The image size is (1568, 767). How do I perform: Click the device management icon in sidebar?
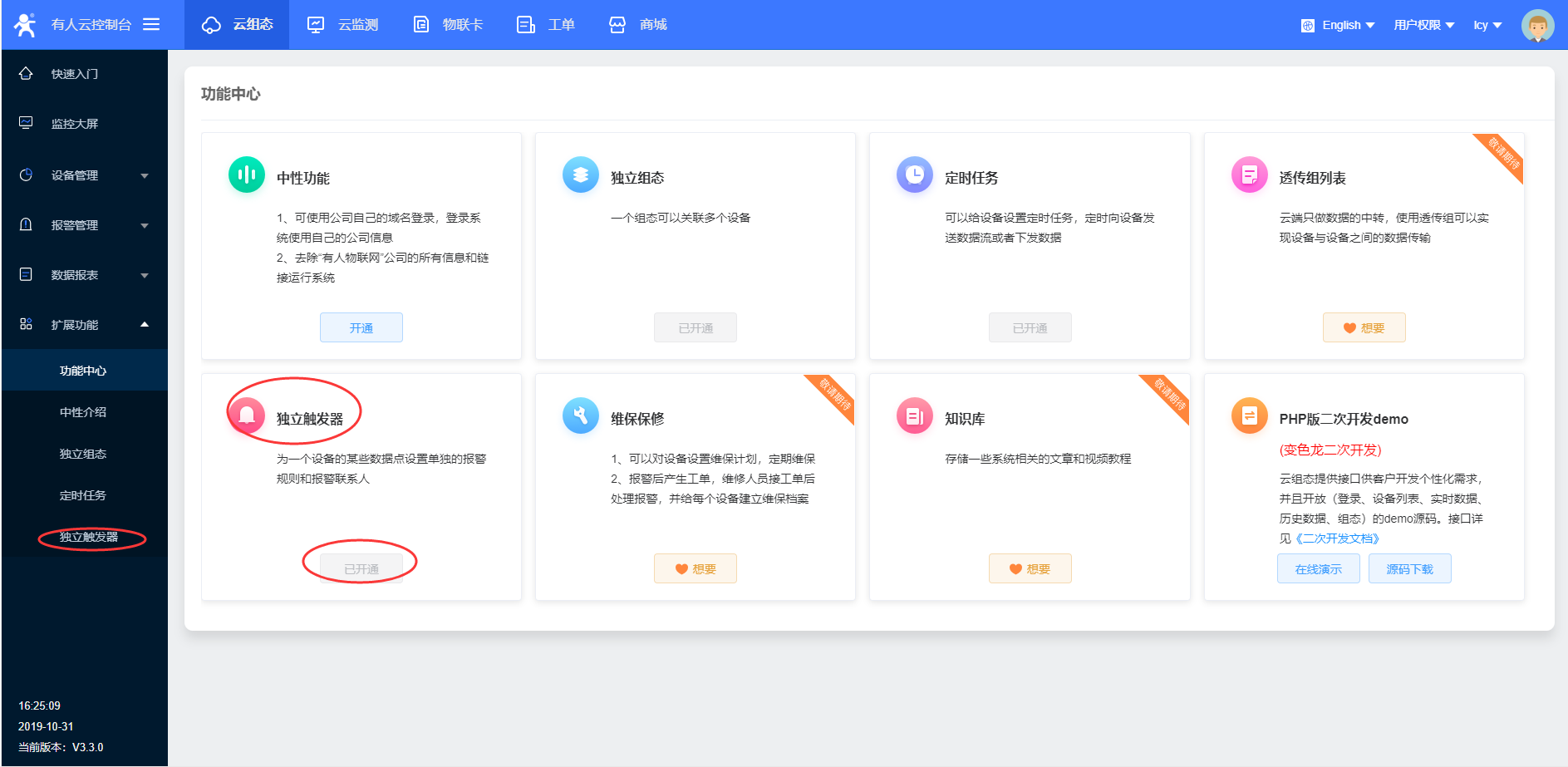pyautogui.click(x=26, y=175)
